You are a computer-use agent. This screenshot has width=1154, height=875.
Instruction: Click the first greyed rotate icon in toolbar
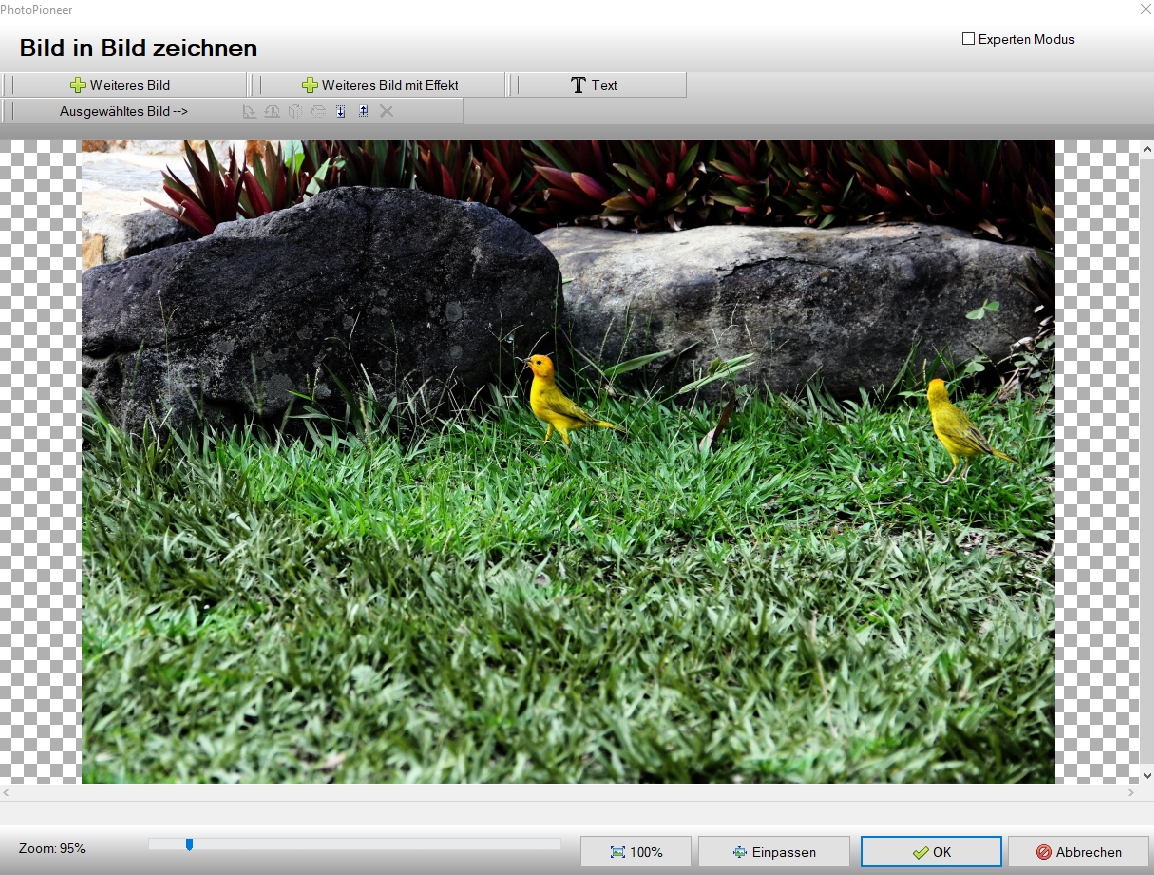pos(250,111)
